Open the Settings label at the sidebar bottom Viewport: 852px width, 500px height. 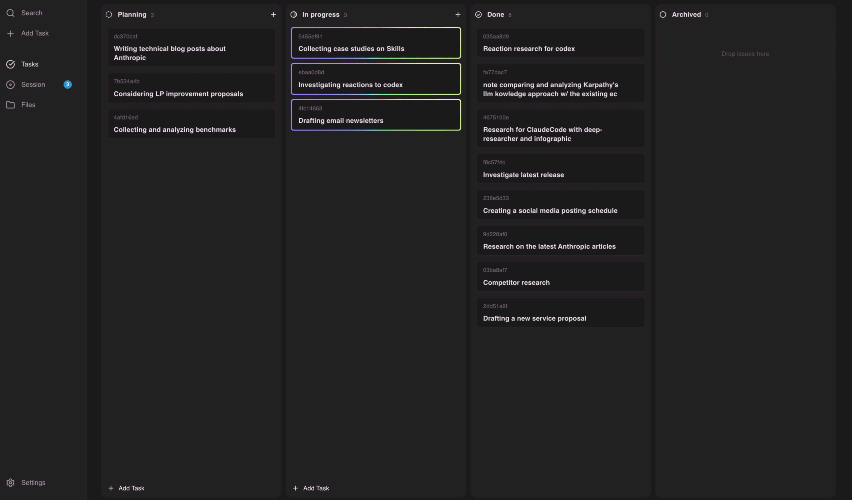pos(33,483)
